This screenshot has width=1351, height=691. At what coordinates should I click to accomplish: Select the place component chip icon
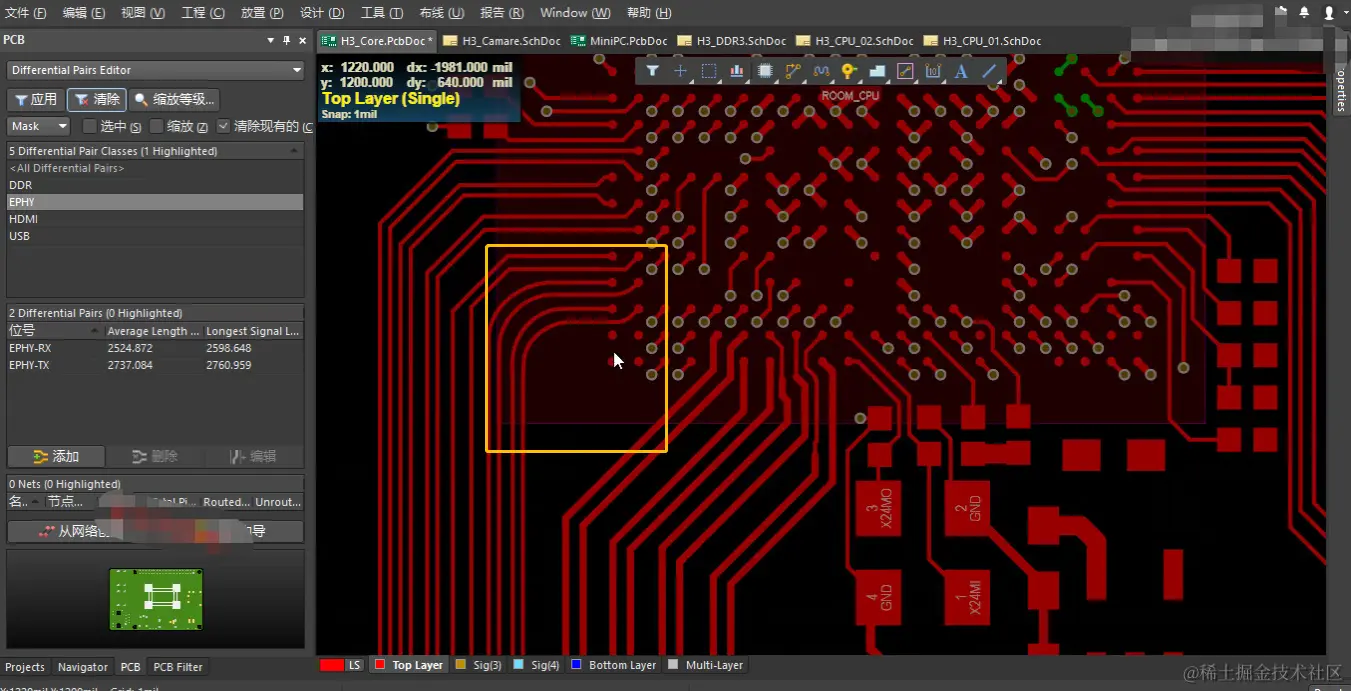(x=765, y=71)
